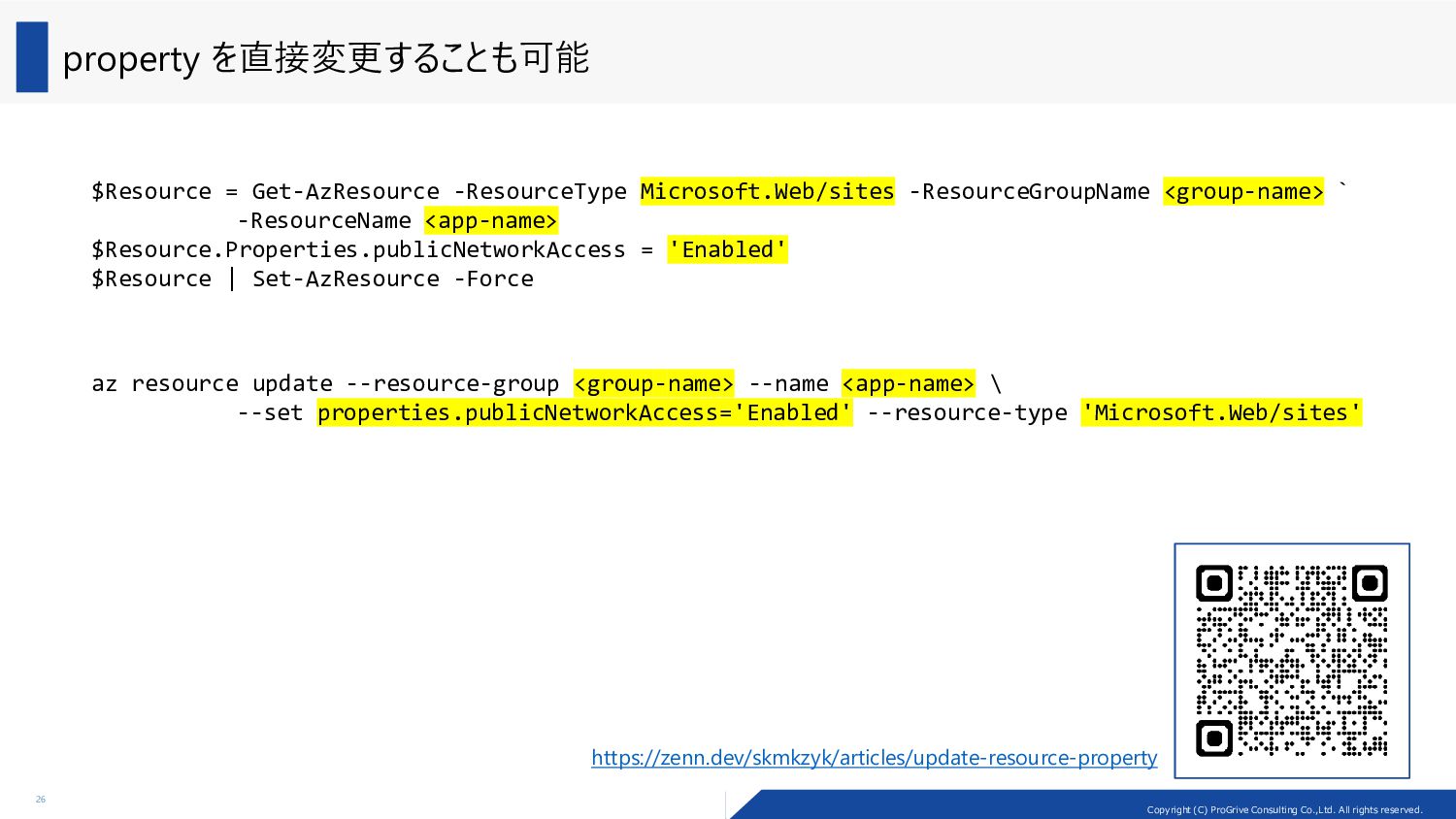Viewport: 1456px width, 819px height.
Task: Select highlighted 'Microsoft.Web/sites' in PowerShell command
Action: coord(767,192)
